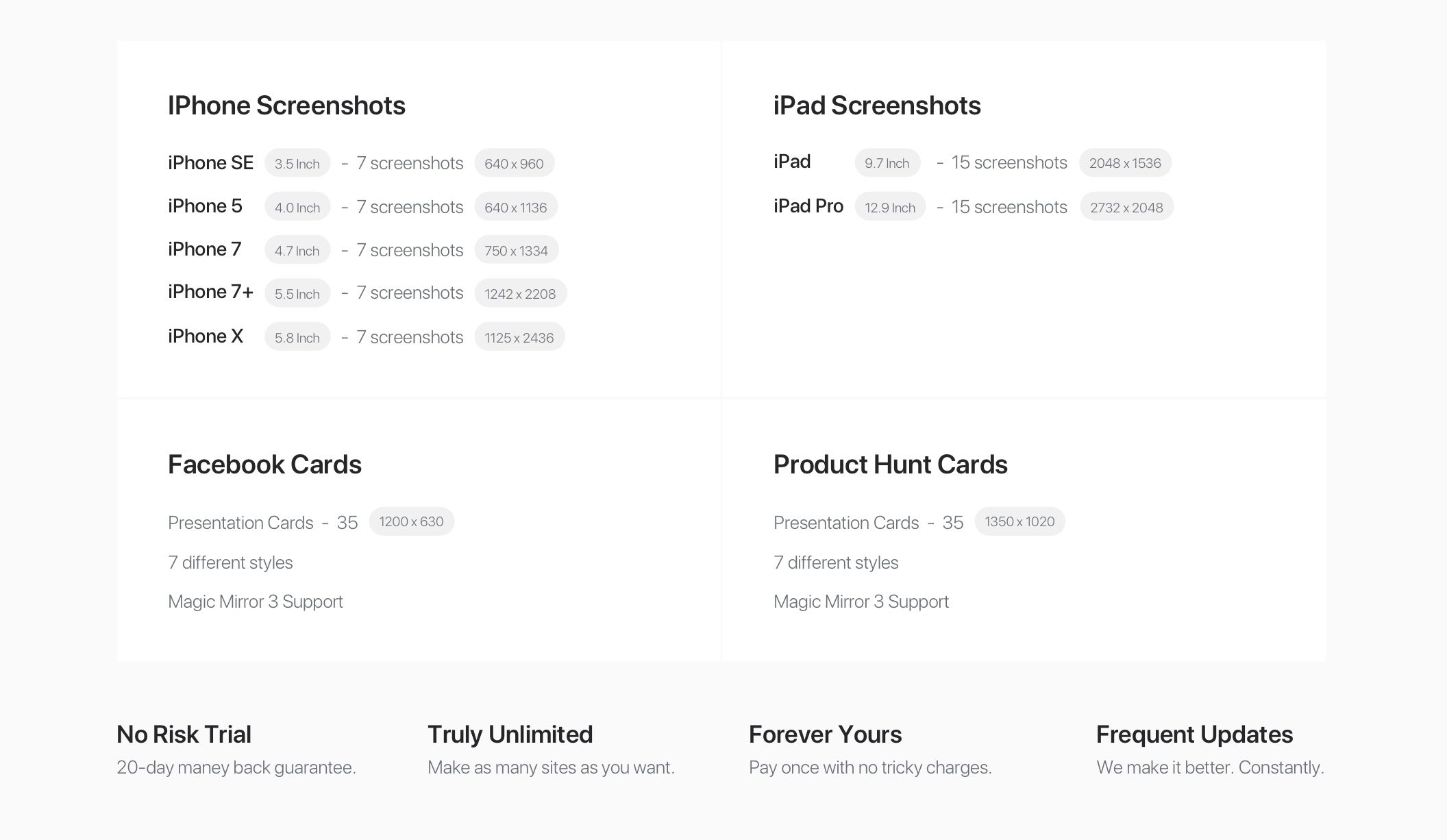Screen dimensions: 1447x840
Task: Select the Truly Unlimited feature title
Action: [510, 734]
